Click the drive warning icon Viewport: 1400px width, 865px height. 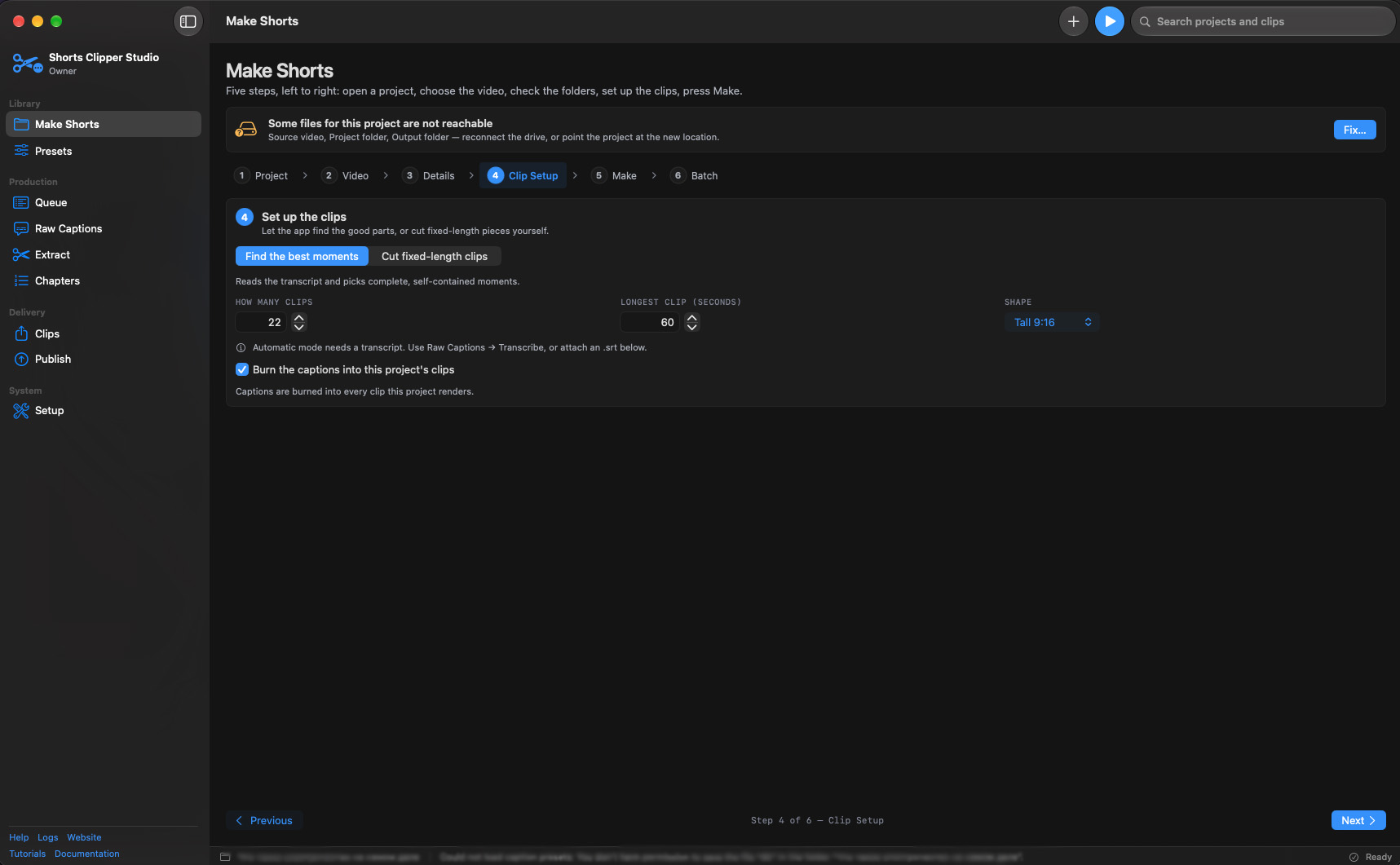point(245,130)
